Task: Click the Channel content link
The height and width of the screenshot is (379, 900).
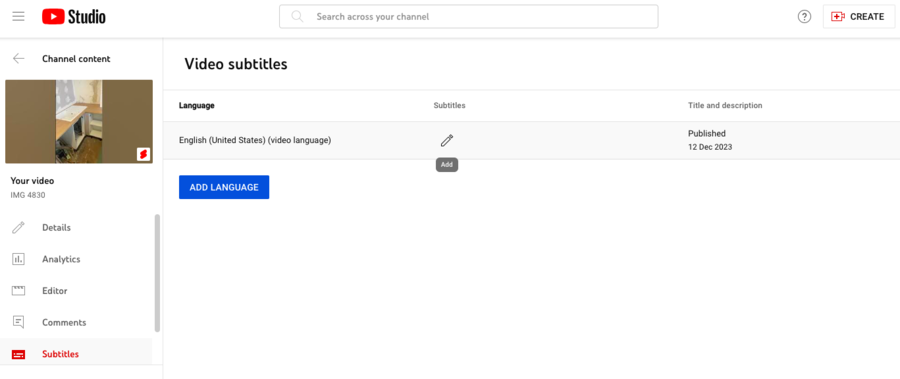Action: [x=76, y=59]
